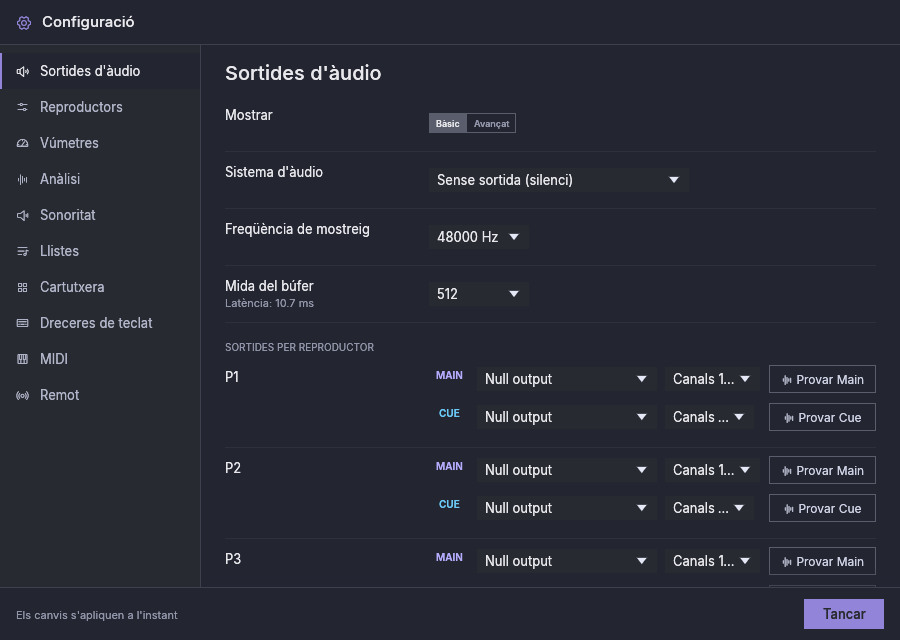Viewport: 900px width, 640px height.
Task: Open the Sistema d'àudio dropdown
Action: tap(558, 180)
